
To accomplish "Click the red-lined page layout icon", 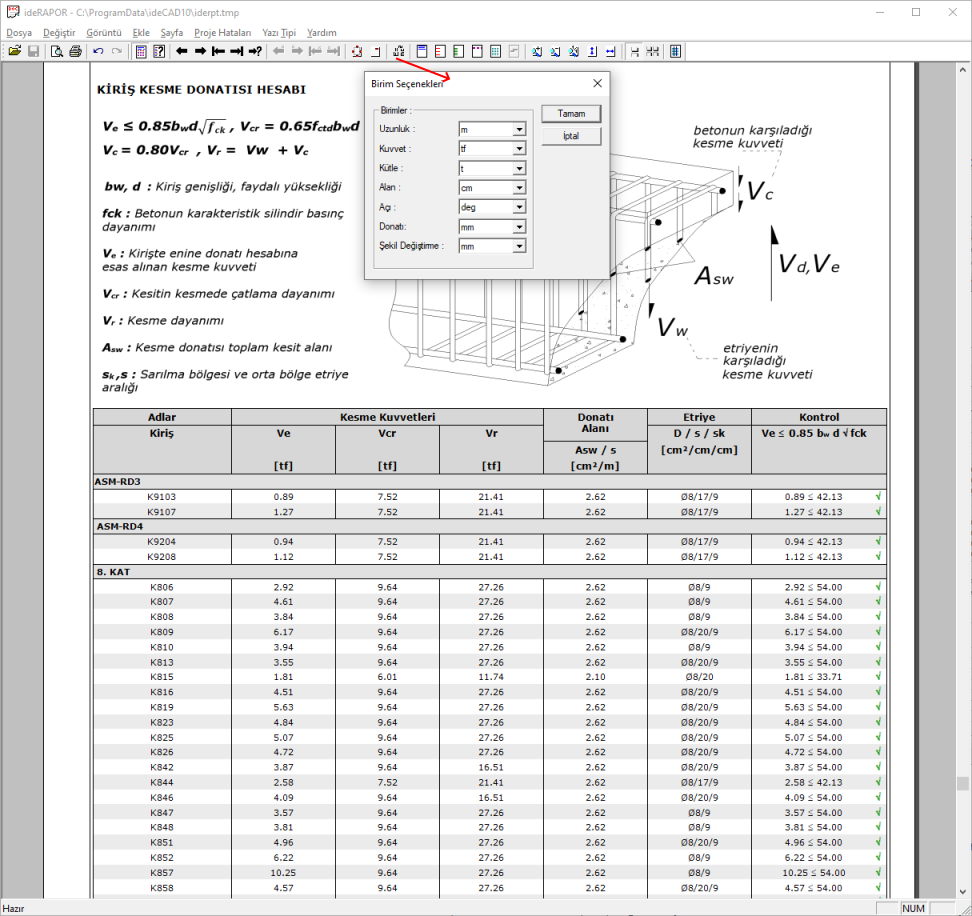I will [x=440, y=51].
